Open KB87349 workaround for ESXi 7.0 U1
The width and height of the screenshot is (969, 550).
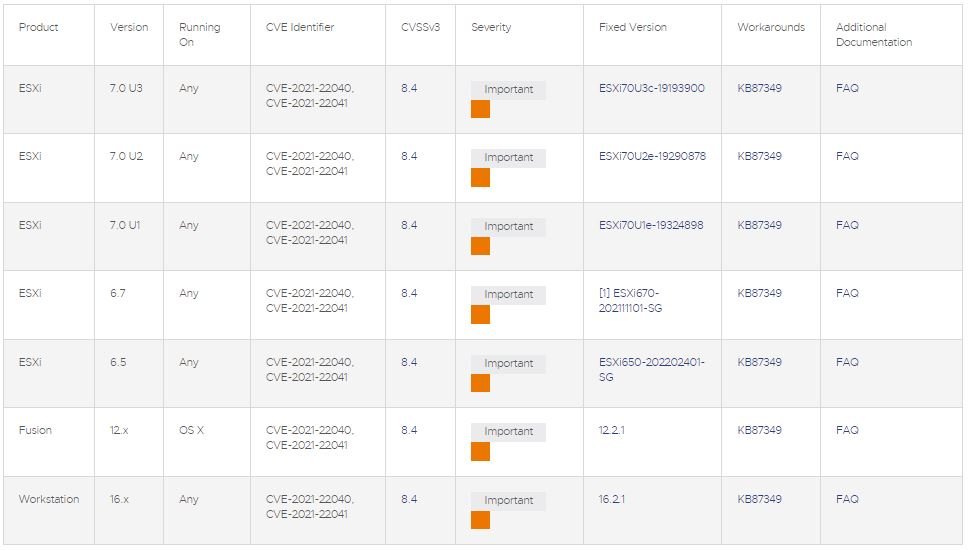click(x=759, y=225)
